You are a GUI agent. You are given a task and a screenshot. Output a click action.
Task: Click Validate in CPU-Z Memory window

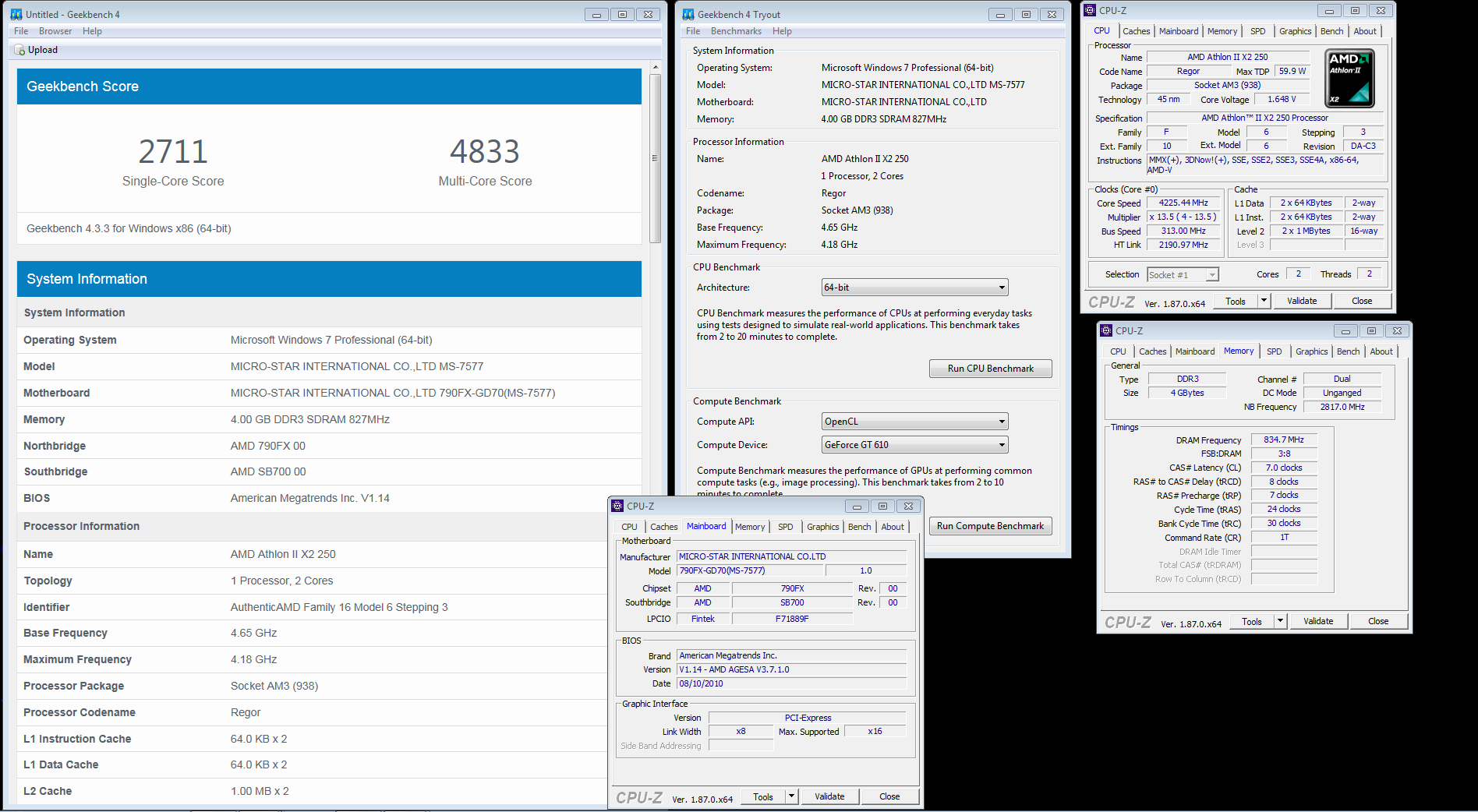tap(1318, 621)
